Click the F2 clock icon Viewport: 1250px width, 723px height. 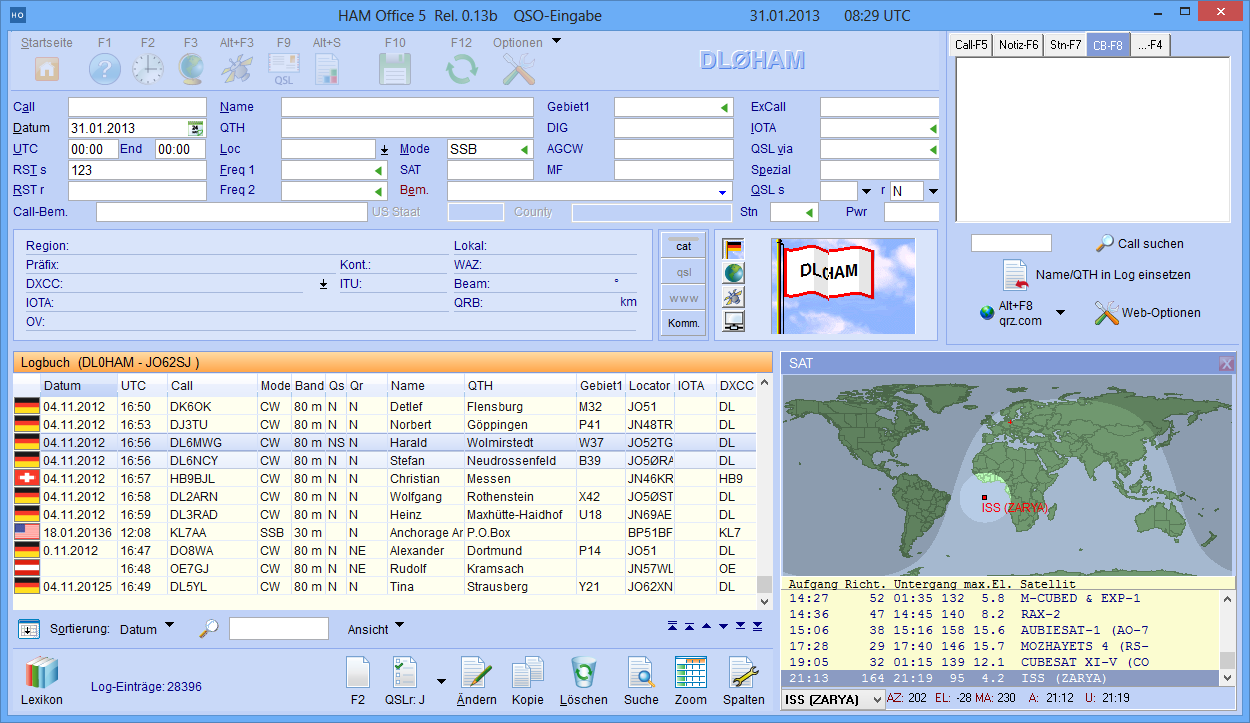click(x=148, y=68)
